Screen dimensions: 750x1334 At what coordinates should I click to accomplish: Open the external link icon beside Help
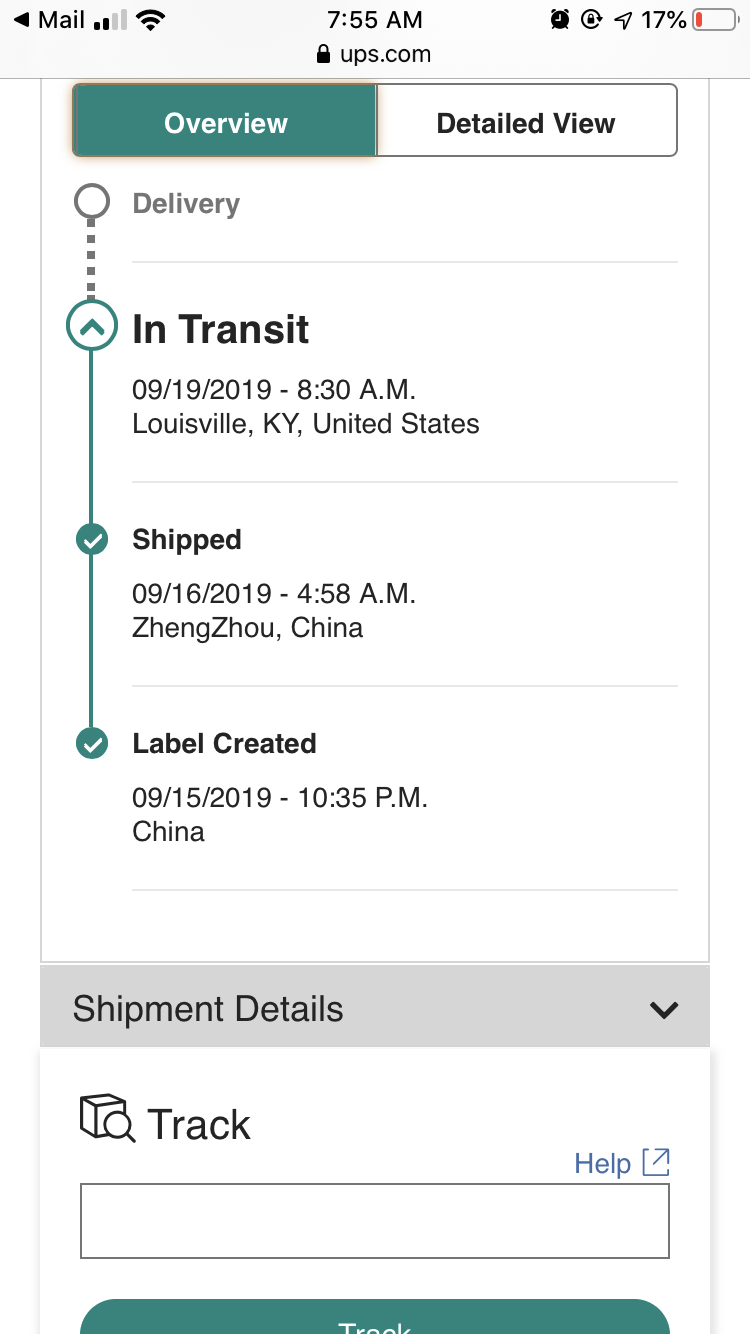pos(656,1162)
